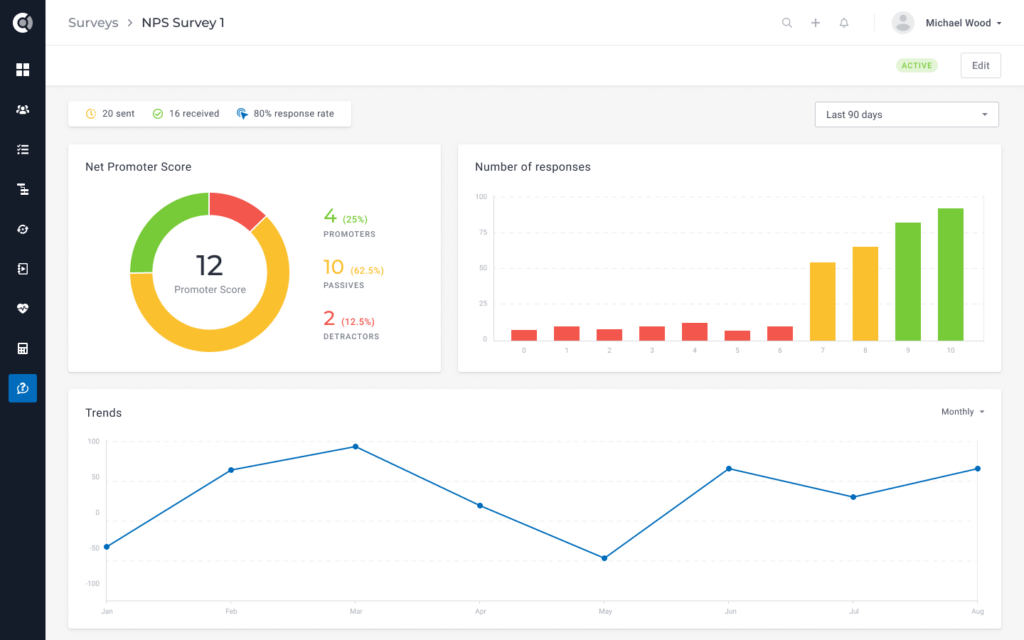The height and width of the screenshot is (640, 1024).
Task: Go to Surveys breadcrumb link
Action: [x=93, y=23]
